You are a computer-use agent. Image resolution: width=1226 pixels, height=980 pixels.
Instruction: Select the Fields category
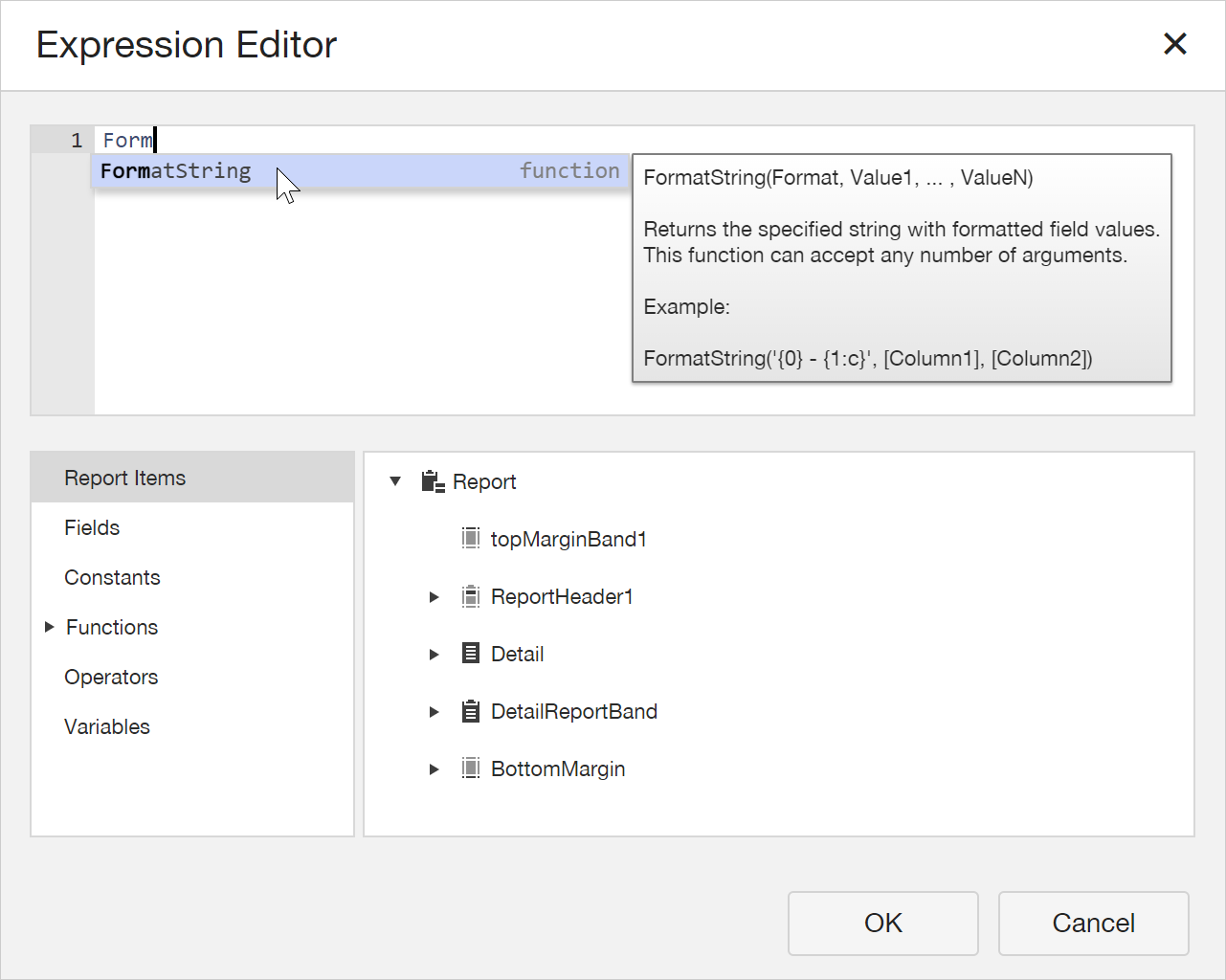92,527
